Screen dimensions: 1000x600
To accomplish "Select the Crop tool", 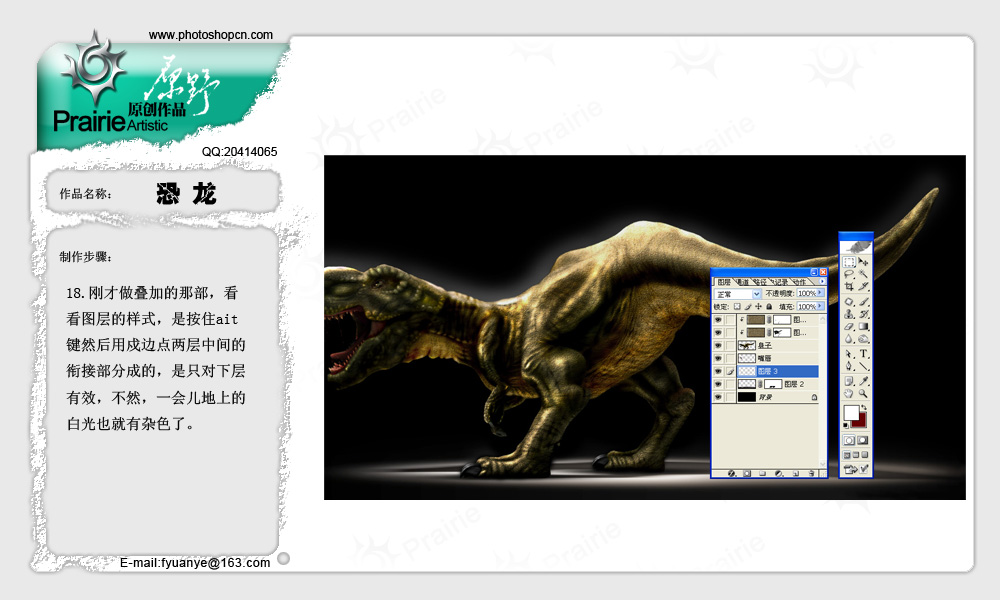I will [x=849, y=286].
